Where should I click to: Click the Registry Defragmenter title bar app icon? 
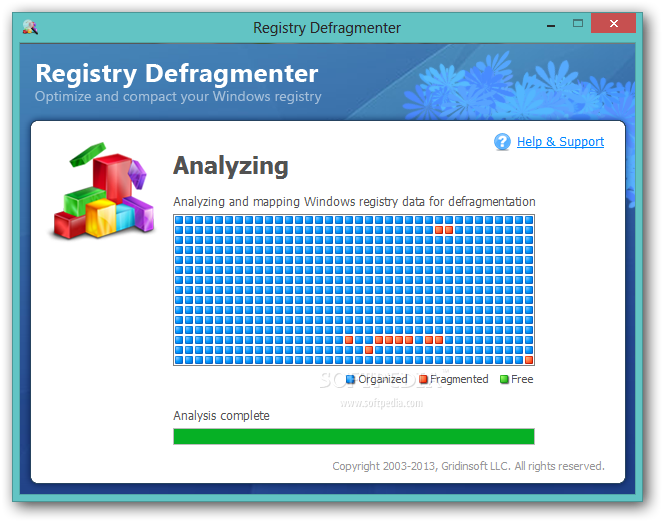pos(30,27)
